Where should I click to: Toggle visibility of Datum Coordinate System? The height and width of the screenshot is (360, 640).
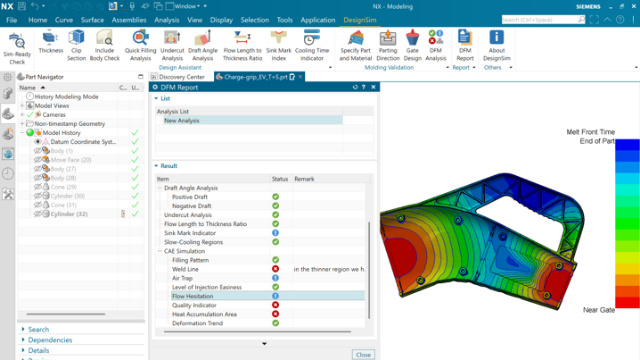[38, 142]
